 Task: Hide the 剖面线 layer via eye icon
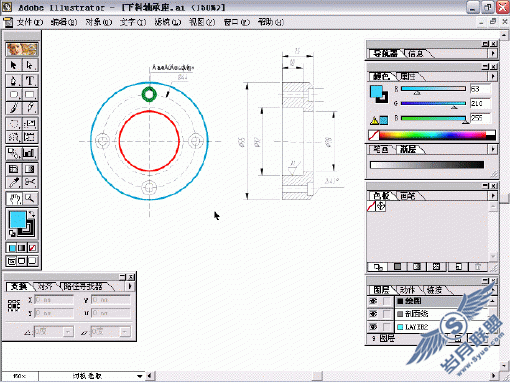[373, 314]
